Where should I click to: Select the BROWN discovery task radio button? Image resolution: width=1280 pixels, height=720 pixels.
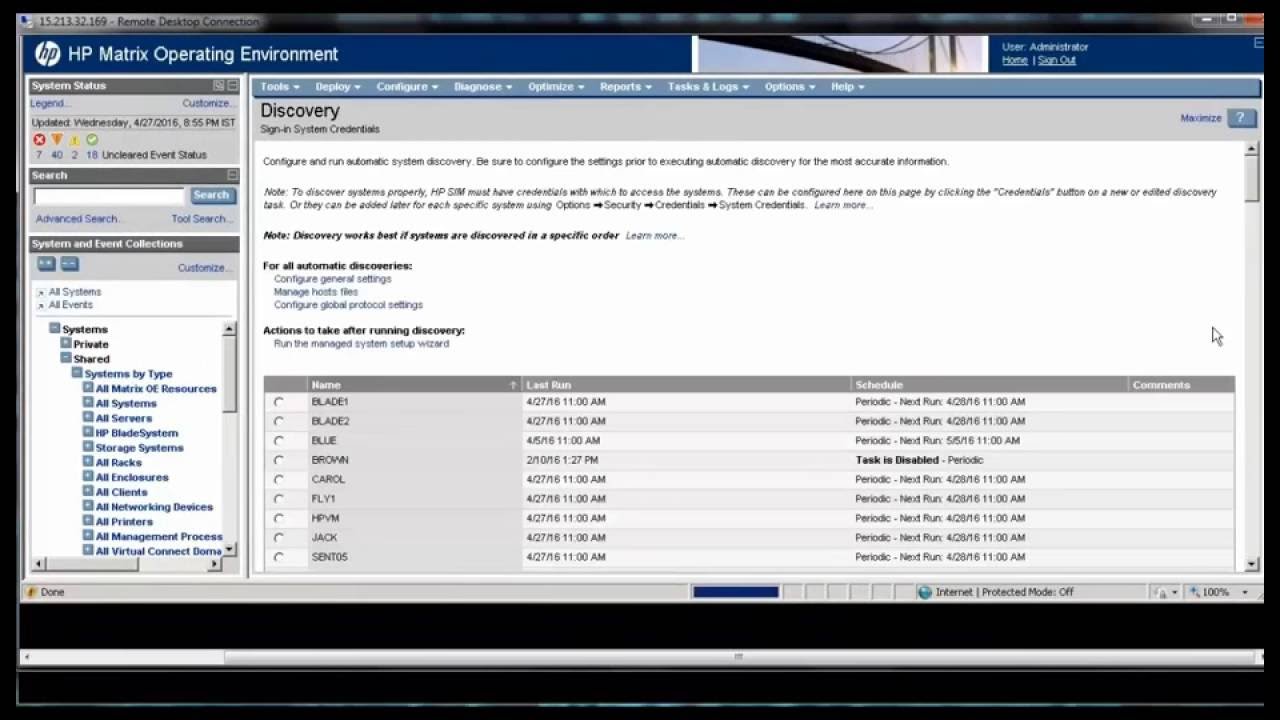pyautogui.click(x=278, y=460)
